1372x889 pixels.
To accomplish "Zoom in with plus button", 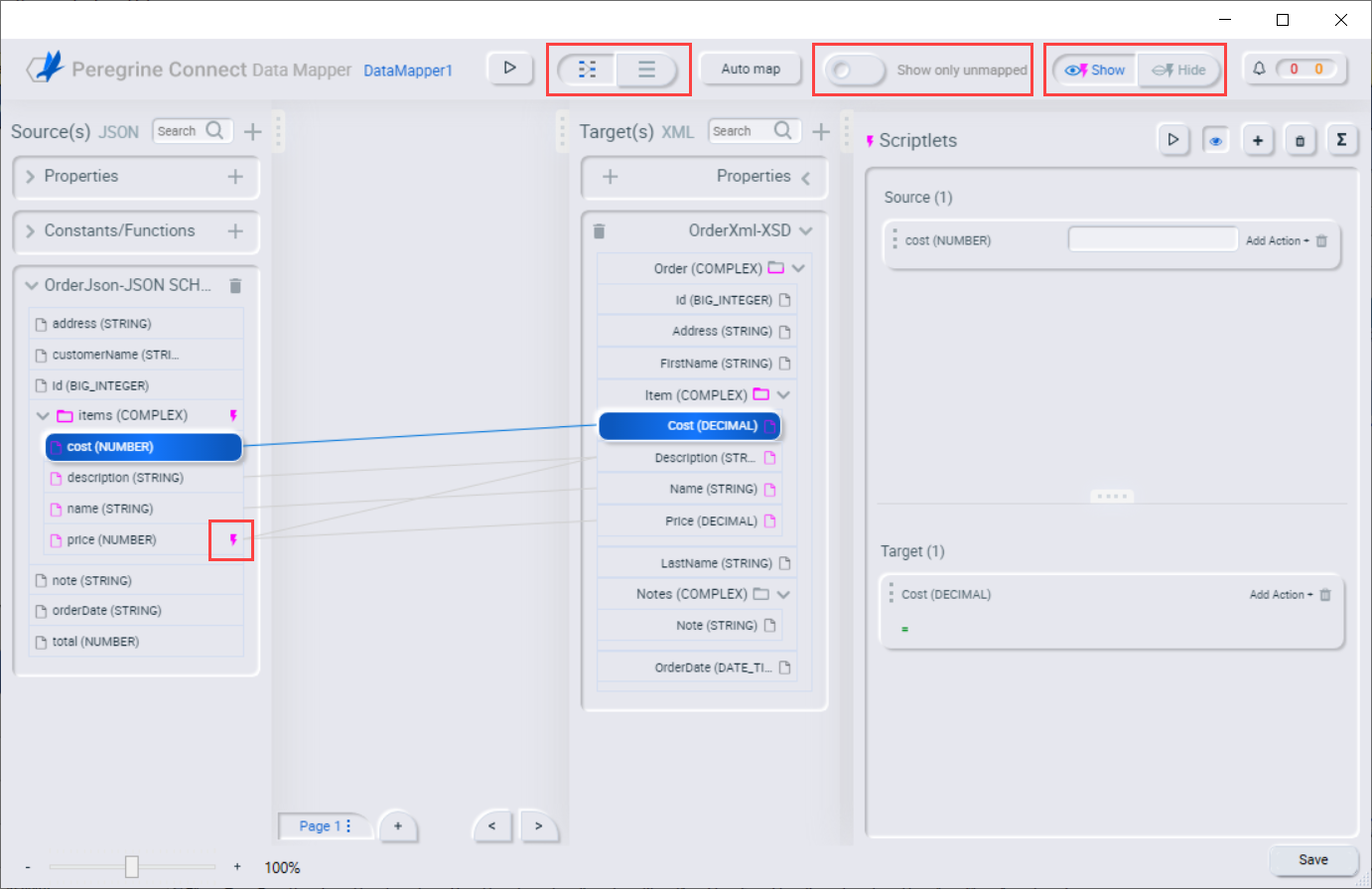I will coord(237,867).
